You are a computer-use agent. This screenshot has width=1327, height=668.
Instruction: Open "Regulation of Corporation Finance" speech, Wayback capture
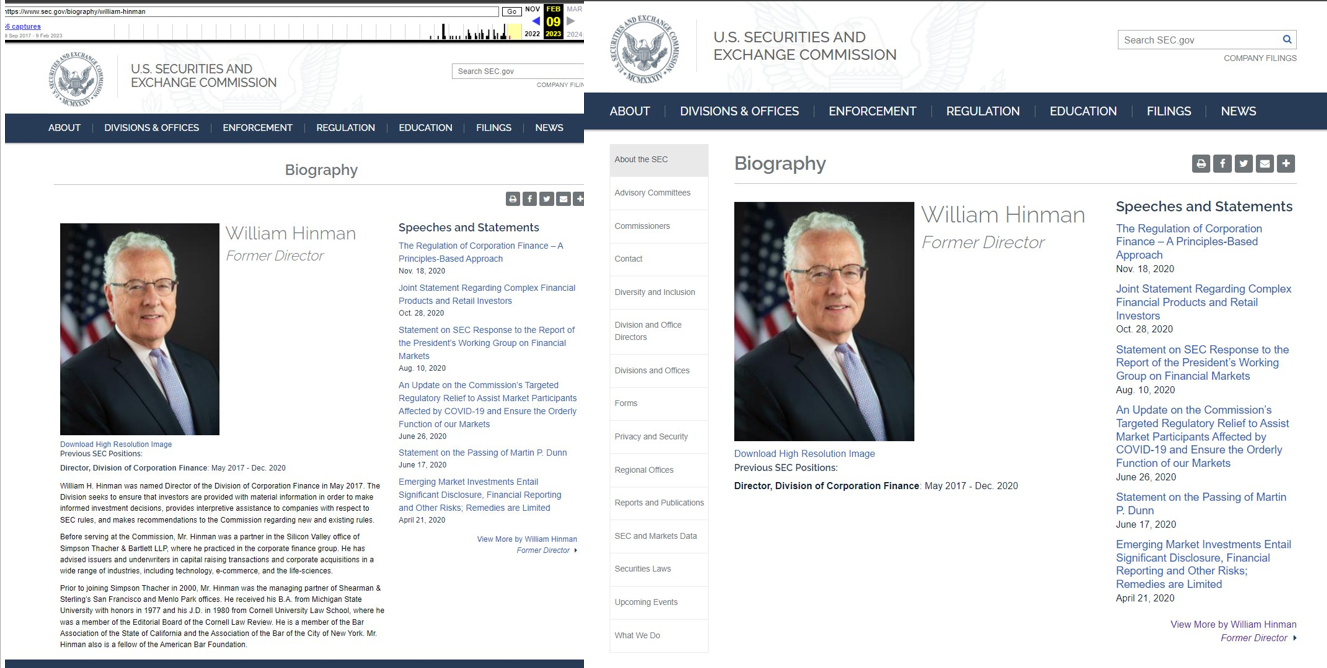click(481, 252)
